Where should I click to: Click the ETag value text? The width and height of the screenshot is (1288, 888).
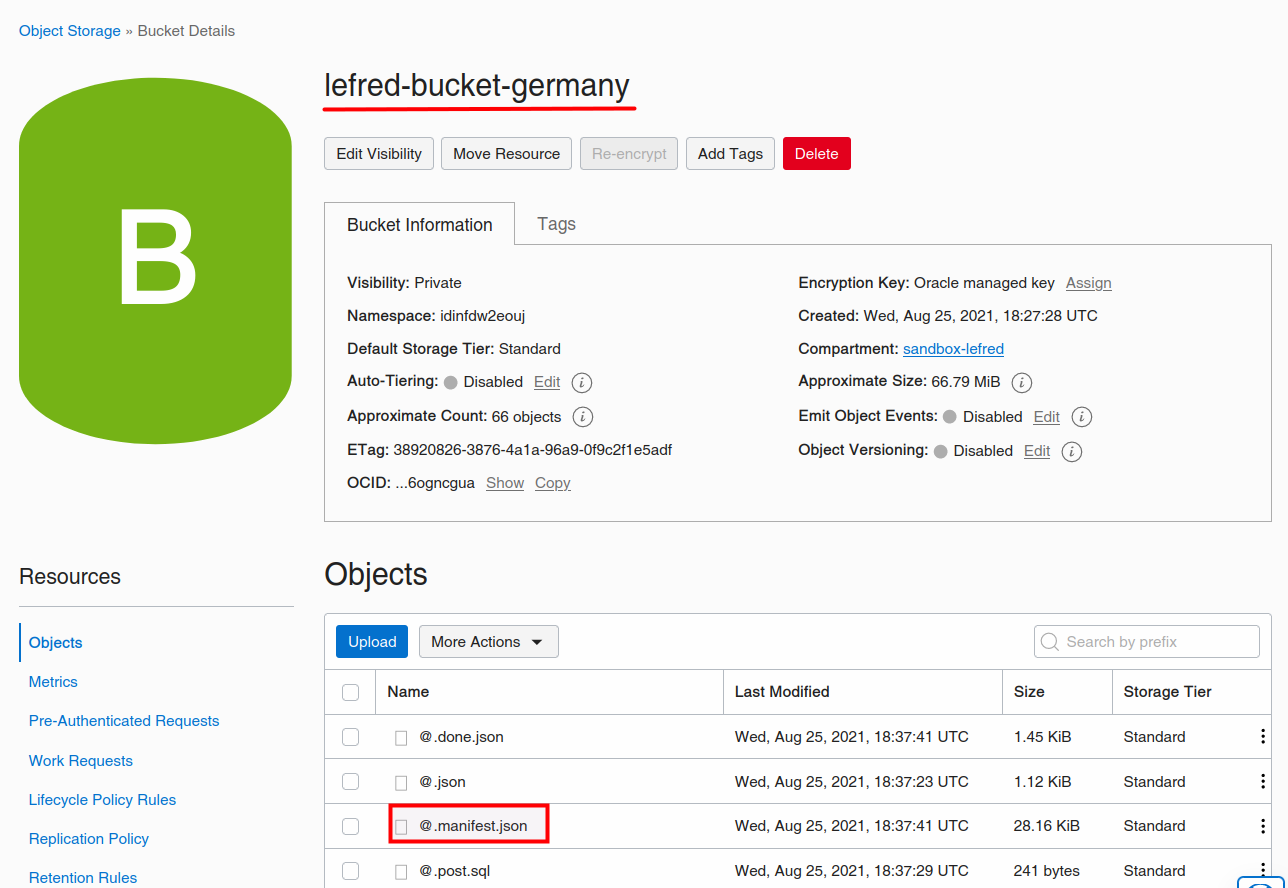(532, 450)
